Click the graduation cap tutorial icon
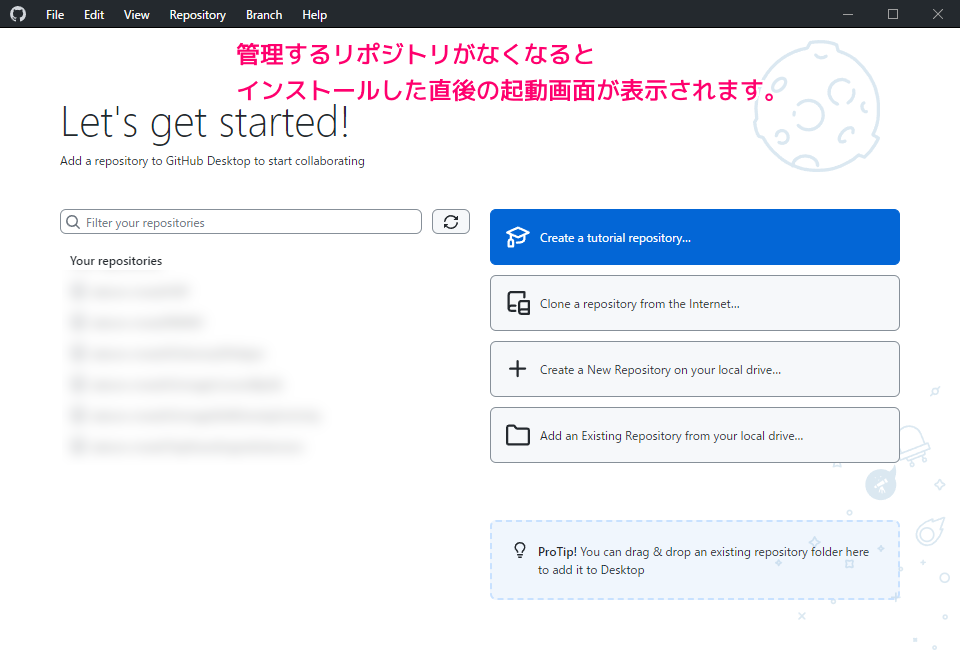The height and width of the screenshot is (660, 960). point(517,237)
